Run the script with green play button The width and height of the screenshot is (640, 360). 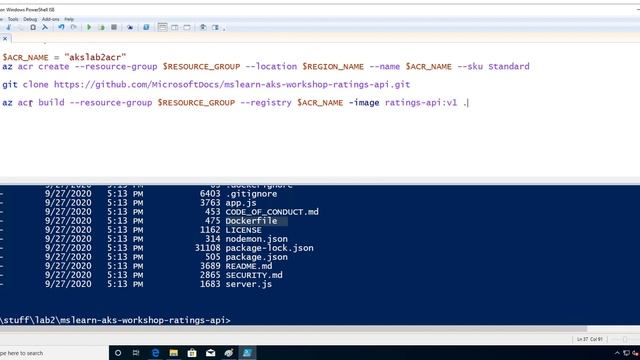[89, 27]
